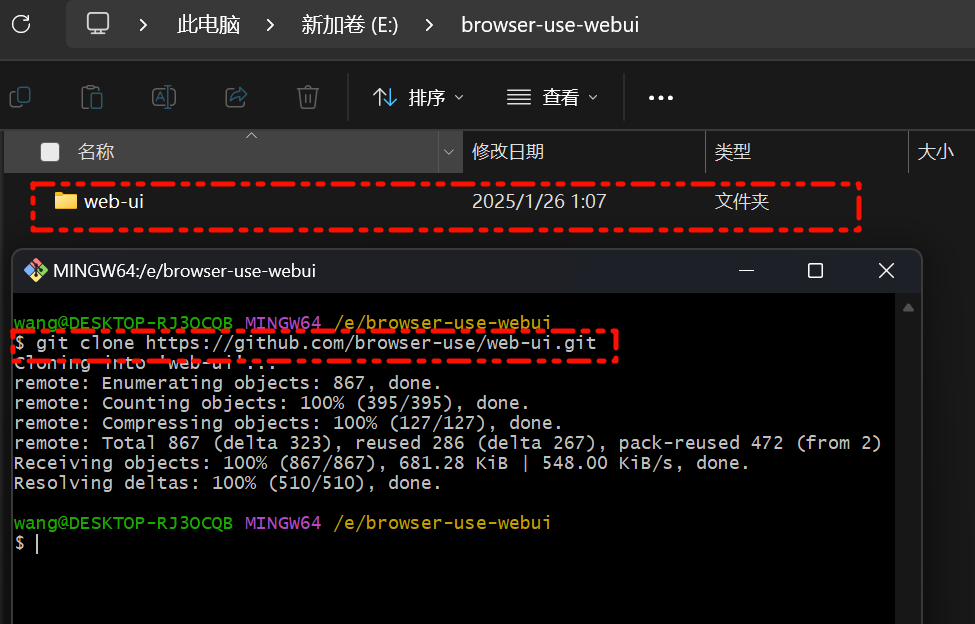Click the This PC monitor icon in address bar
The width and height of the screenshot is (975, 624).
tap(98, 24)
